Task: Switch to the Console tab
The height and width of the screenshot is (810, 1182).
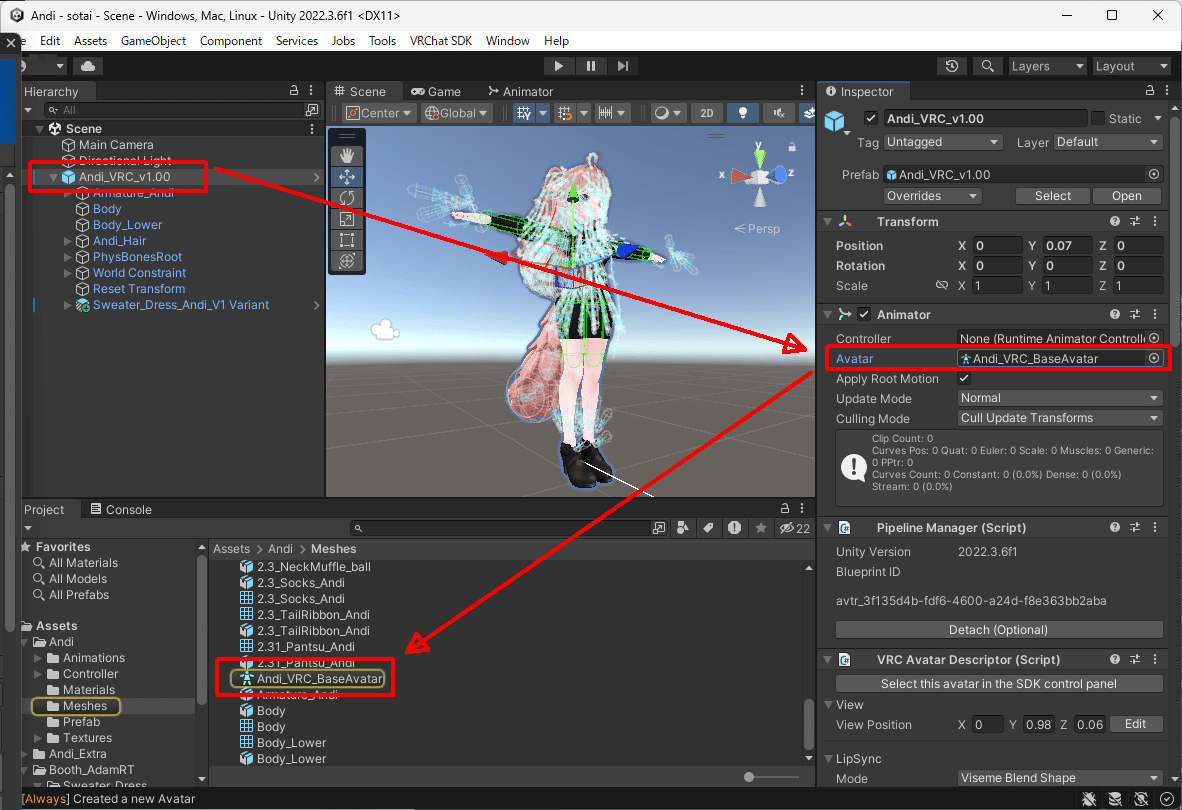Action: 121,509
